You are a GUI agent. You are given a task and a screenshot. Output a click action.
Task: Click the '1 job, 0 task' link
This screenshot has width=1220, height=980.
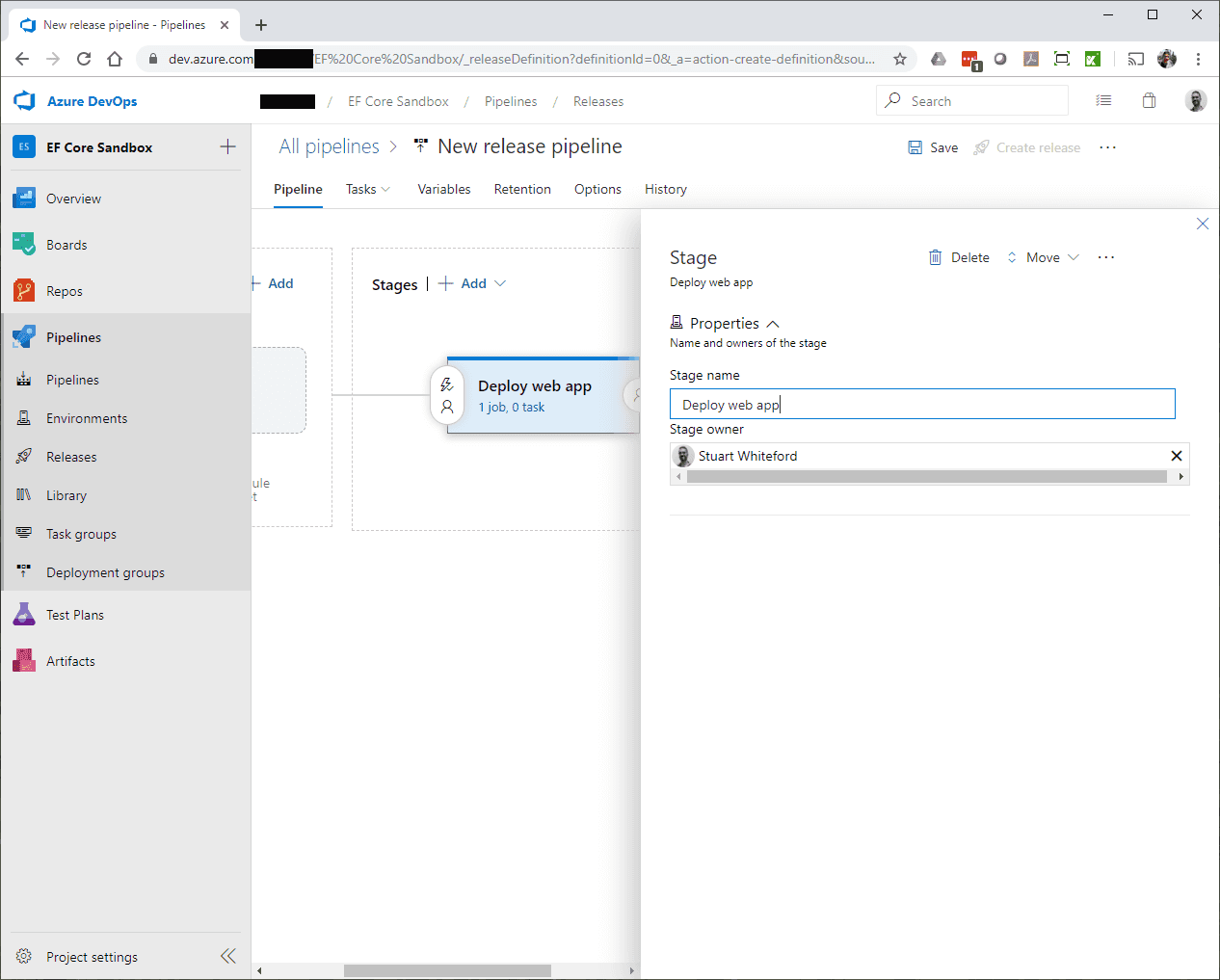click(x=511, y=408)
